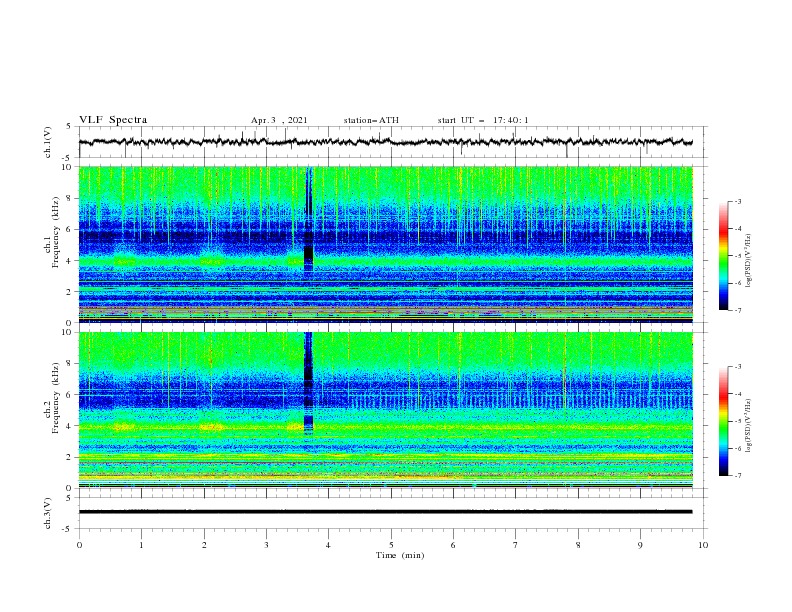This screenshot has width=792, height=612.
Task: Click the 'start UT = 17:40: 1' label
Action: coord(483,120)
